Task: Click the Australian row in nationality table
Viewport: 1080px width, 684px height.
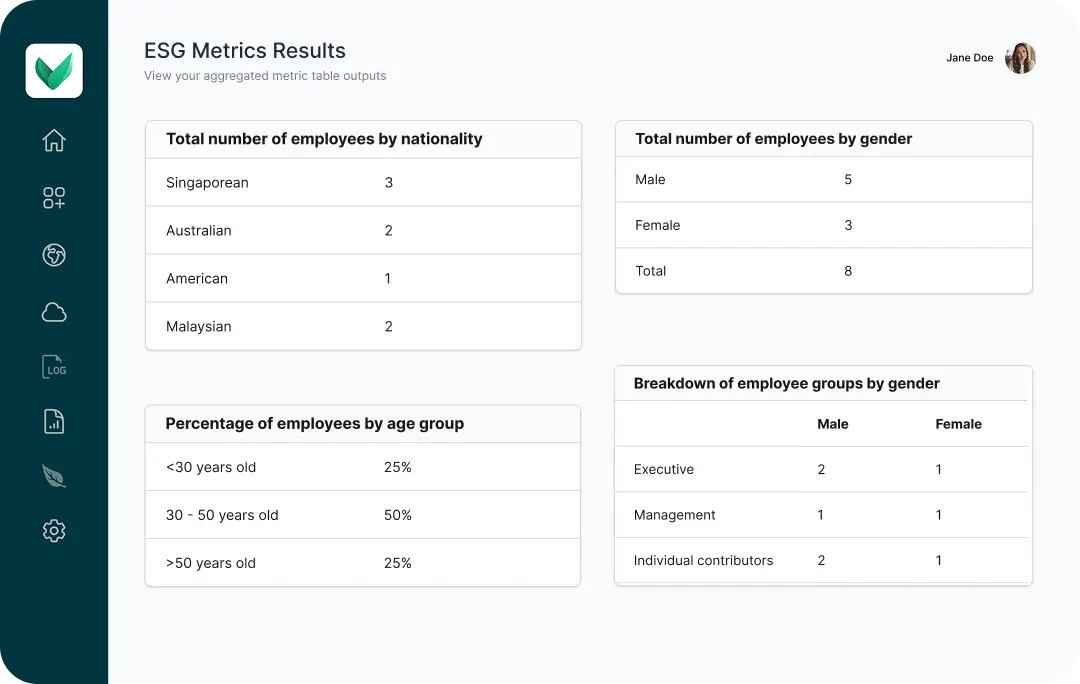Action: tap(363, 231)
